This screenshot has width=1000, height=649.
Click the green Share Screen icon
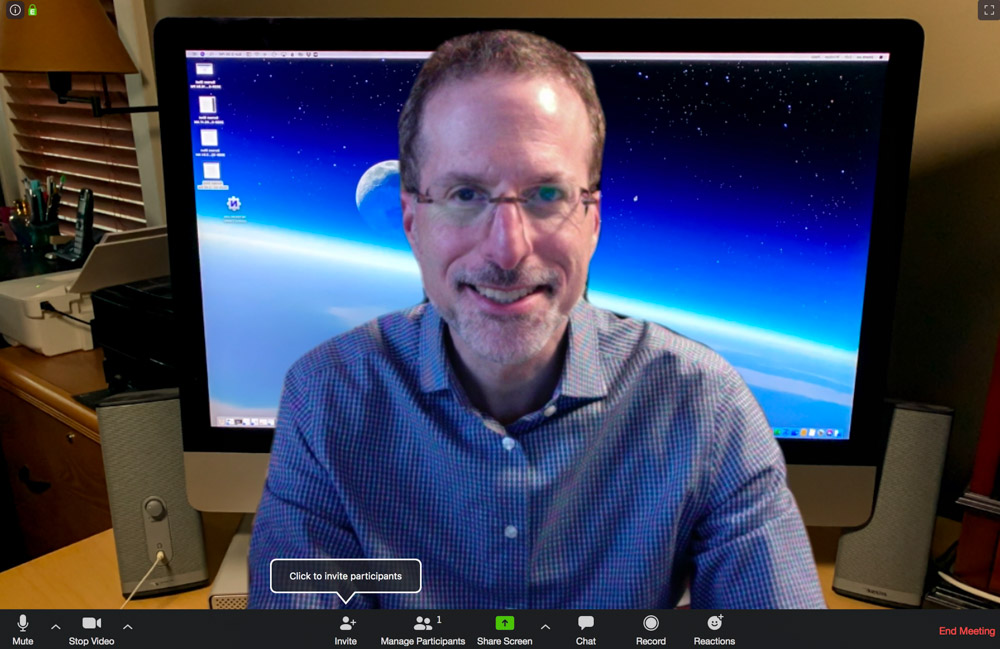point(504,624)
